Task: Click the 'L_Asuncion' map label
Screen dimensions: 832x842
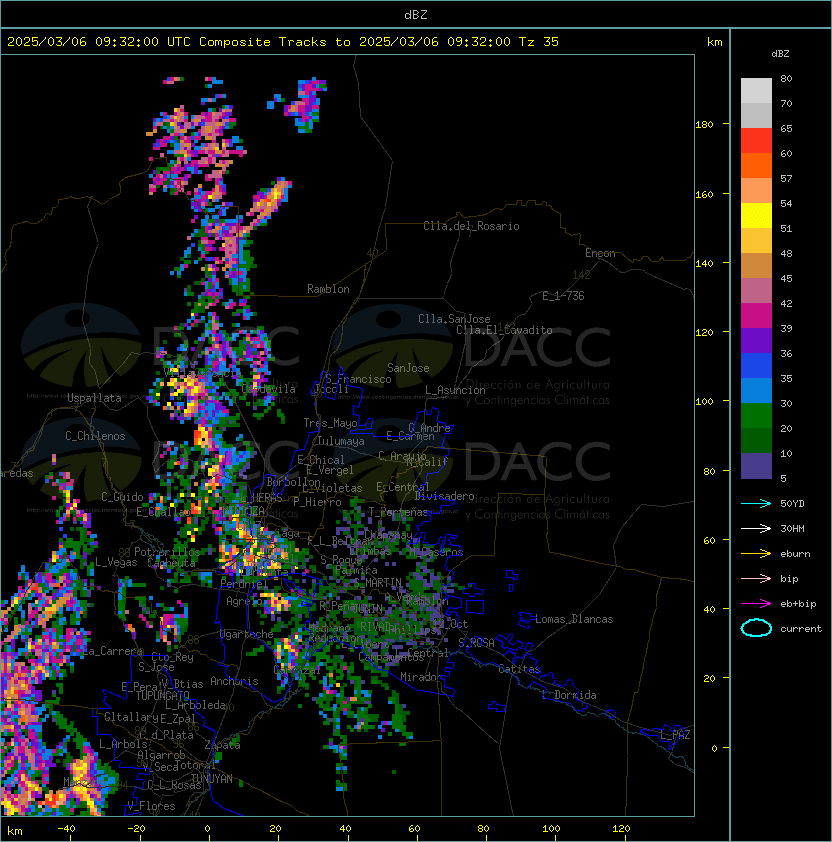Action: point(455,390)
